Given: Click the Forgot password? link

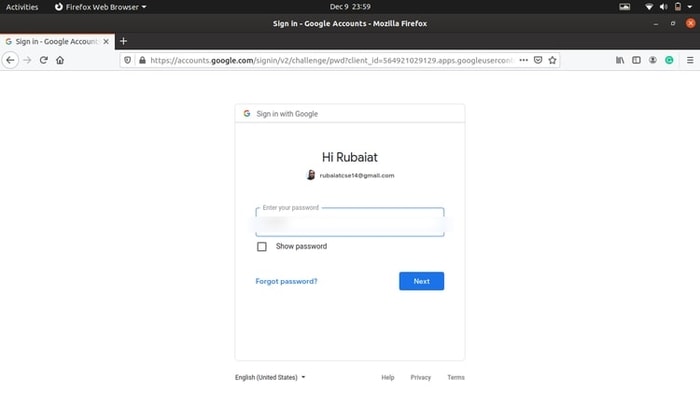Looking at the screenshot, I should [x=286, y=281].
